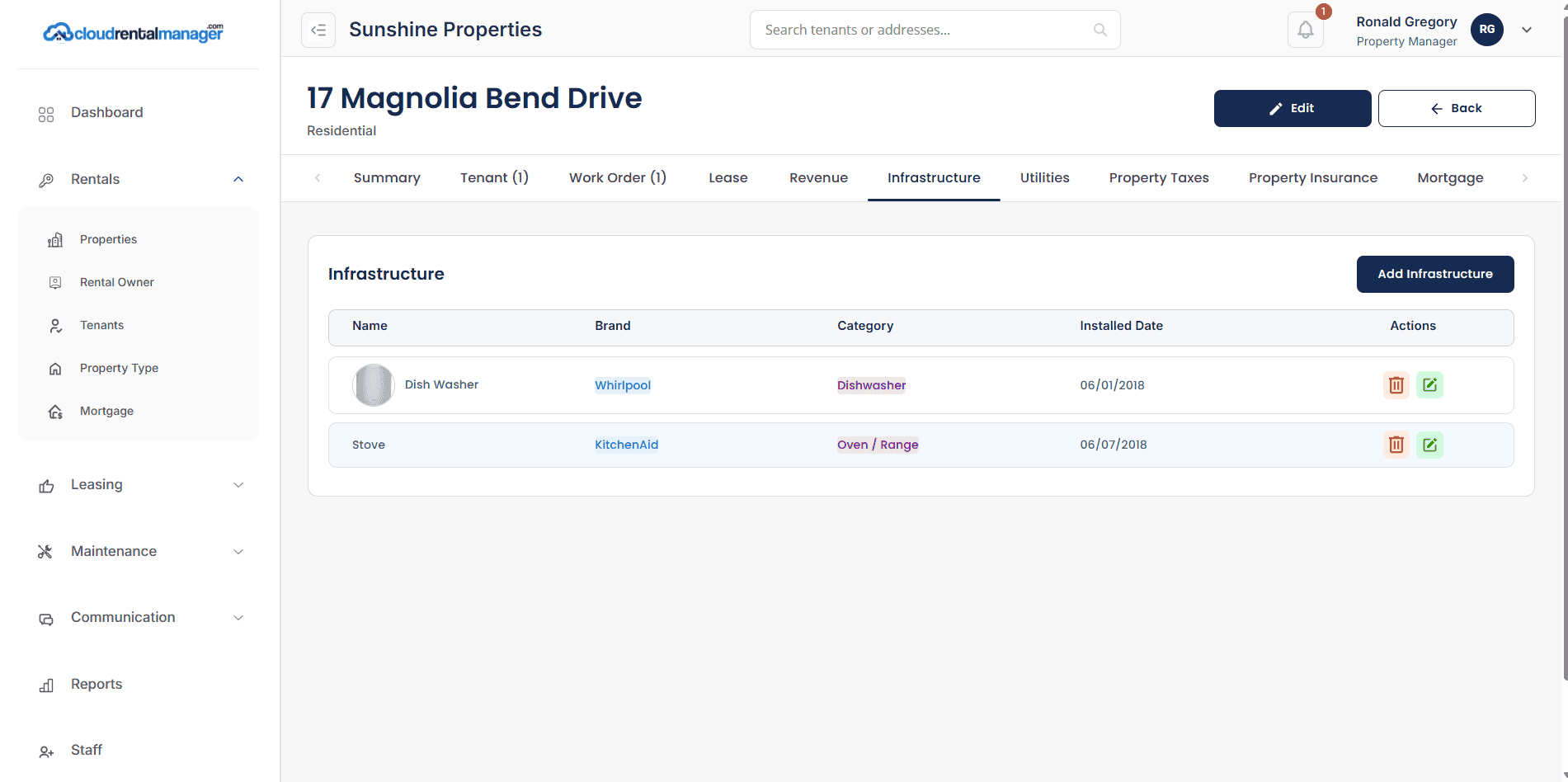Focus the search tenants or addresses field
The height and width of the screenshot is (782, 1568).
(x=924, y=30)
